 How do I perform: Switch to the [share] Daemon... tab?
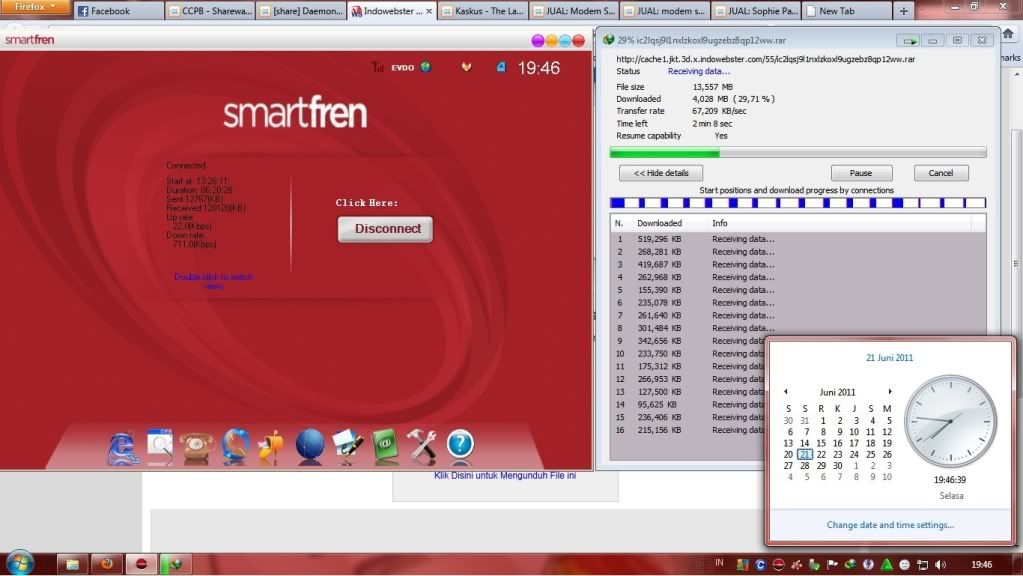click(300, 11)
